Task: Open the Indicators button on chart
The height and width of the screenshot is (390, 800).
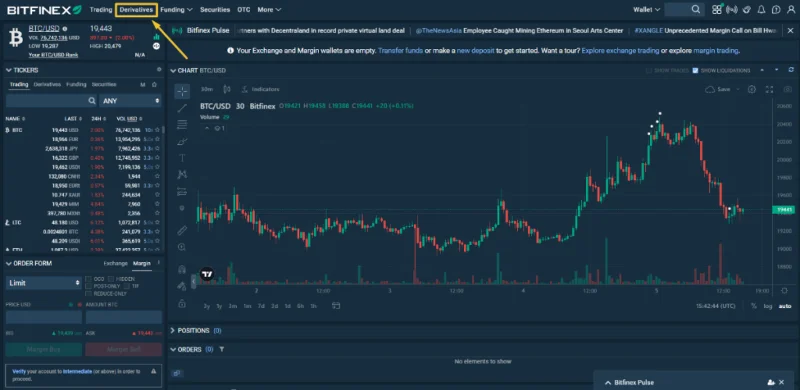Action: coord(261,89)
